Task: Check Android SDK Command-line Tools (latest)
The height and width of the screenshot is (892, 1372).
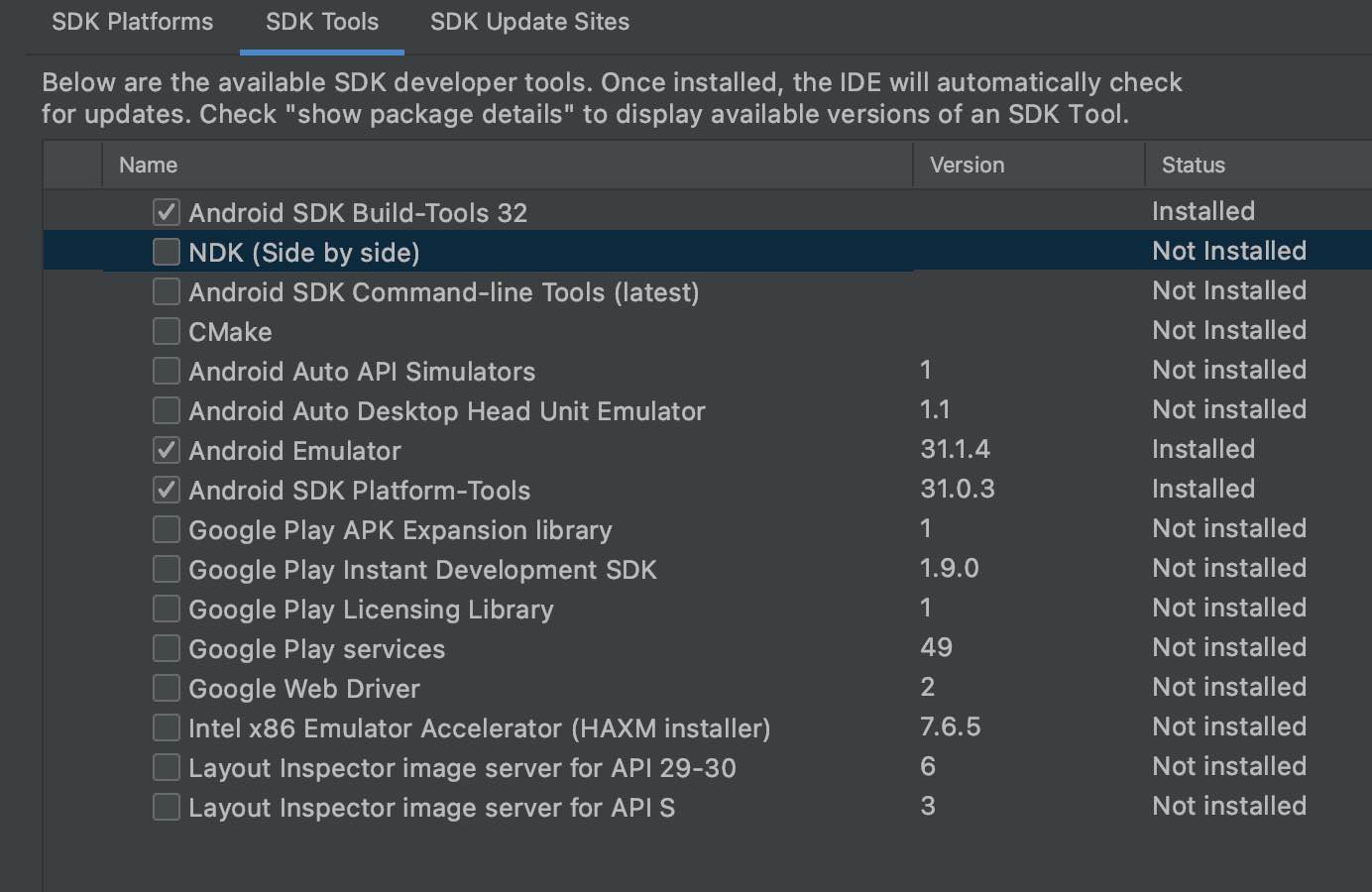Action: coord(167,291)
